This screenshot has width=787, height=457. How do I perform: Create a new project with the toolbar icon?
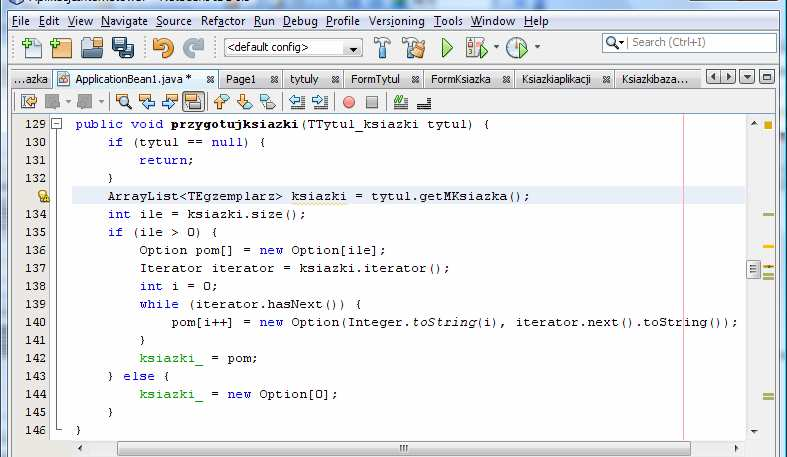(x=61, y=48)
